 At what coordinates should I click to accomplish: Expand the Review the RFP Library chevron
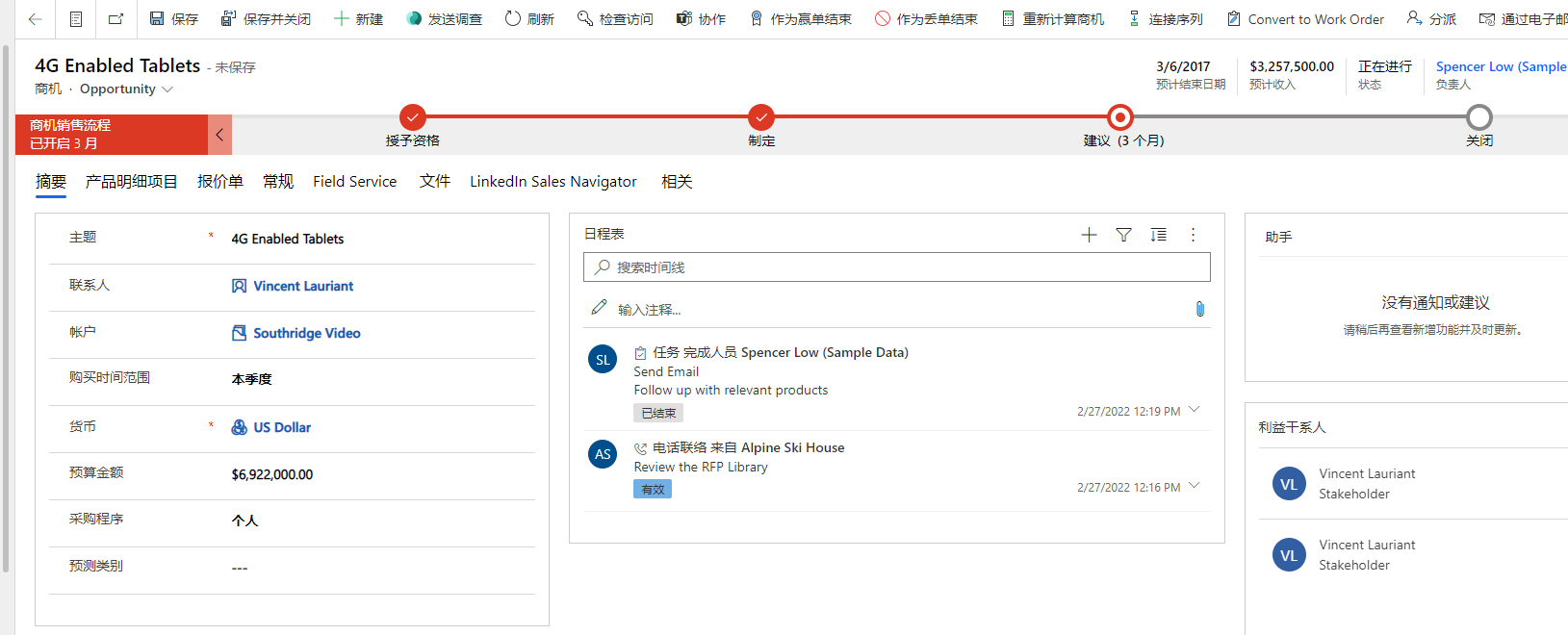[1195, 486]
